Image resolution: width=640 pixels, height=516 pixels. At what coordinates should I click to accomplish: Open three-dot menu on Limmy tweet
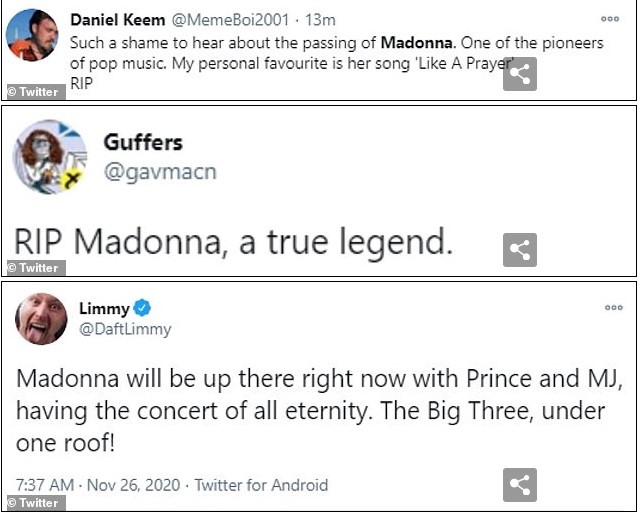pyautogui.click(x=613, y=307)
